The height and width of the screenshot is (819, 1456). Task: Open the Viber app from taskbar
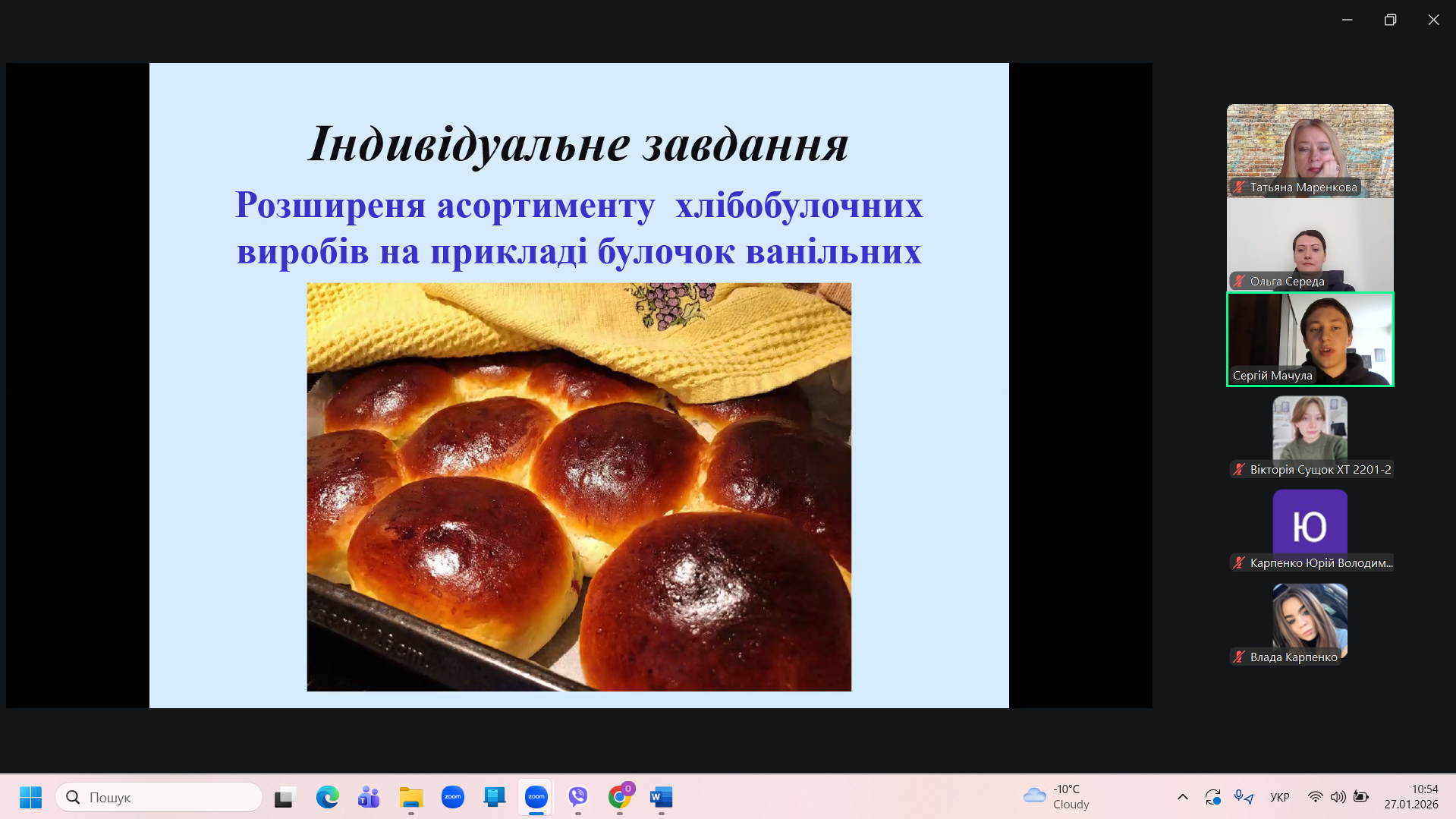click(x=578, y=797)
